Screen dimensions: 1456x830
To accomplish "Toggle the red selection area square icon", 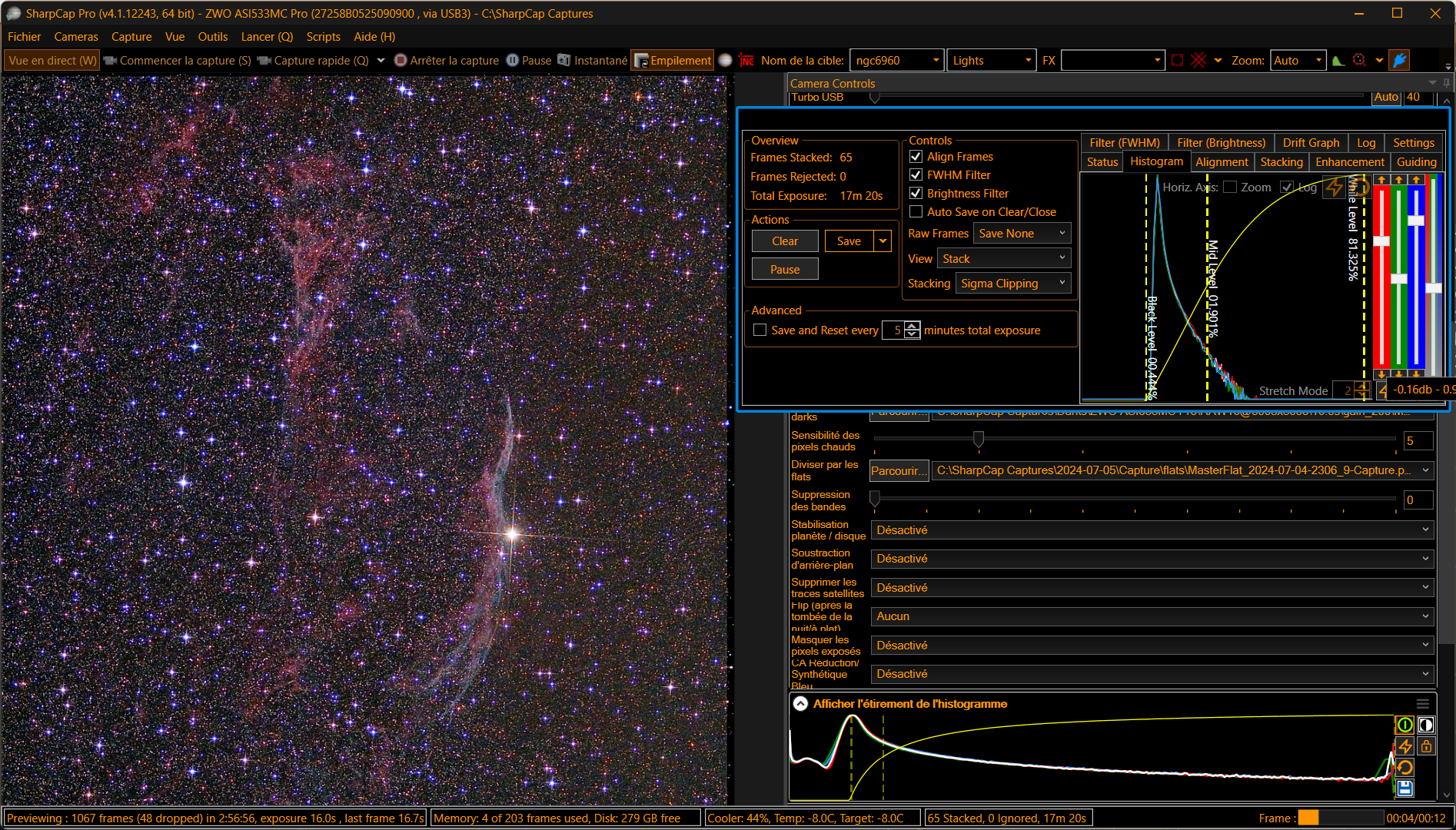I will [1178, 60].
